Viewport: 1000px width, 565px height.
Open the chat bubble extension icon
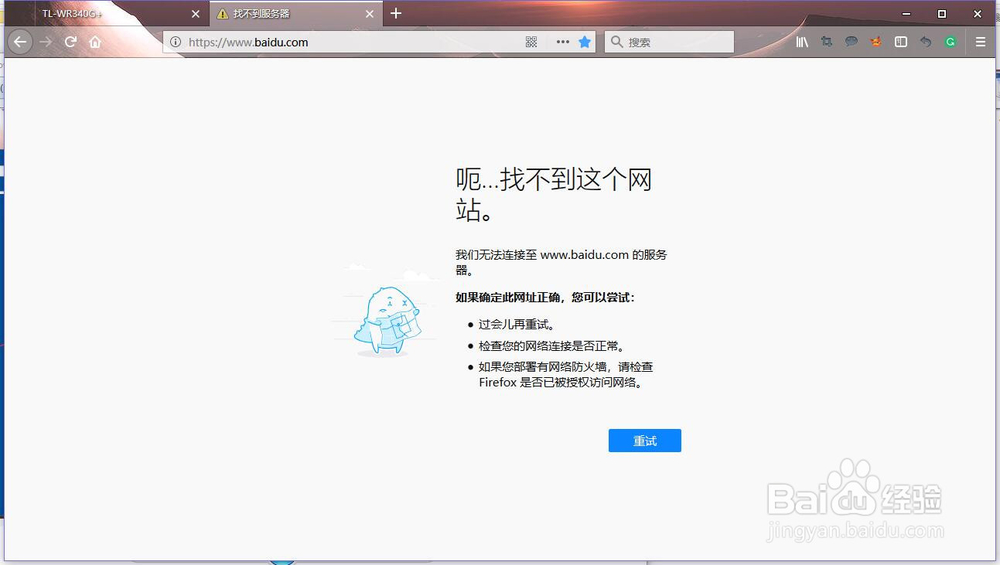point(851,42)
